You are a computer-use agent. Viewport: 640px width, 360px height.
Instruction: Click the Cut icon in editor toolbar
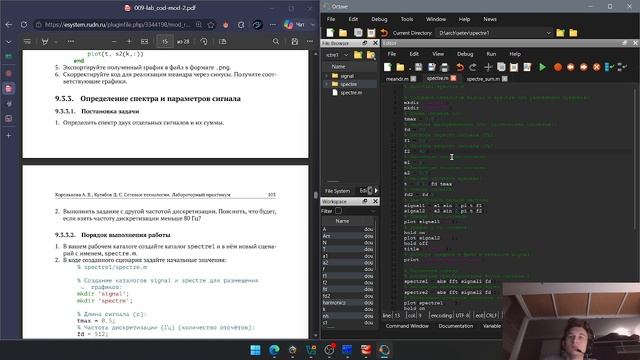pyautogui.click(x=488, y=67)
